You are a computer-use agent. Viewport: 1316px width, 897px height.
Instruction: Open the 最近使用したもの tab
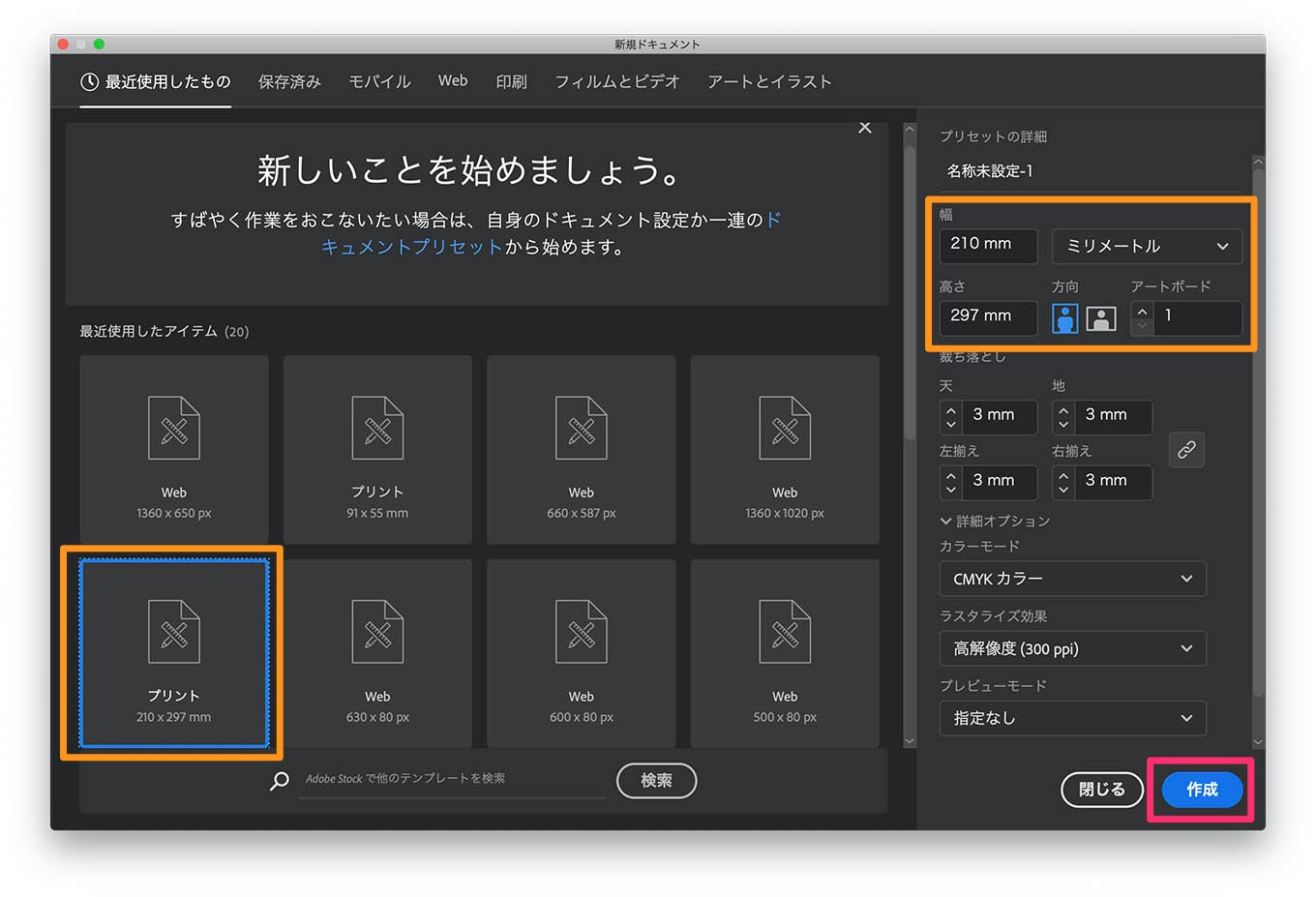[x=156, y=82]
